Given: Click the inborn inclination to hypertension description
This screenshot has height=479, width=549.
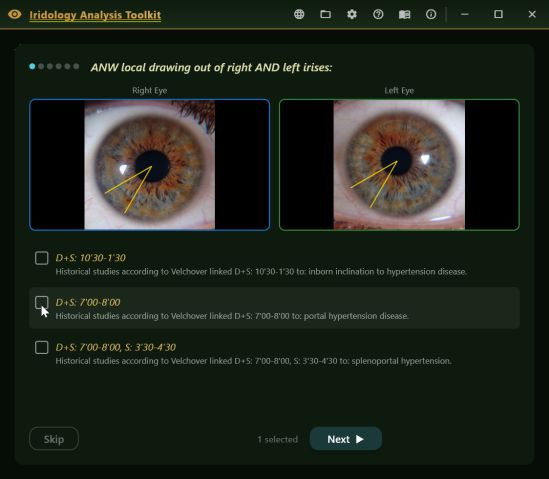Looking at the screenshot, I should point(261,272).
